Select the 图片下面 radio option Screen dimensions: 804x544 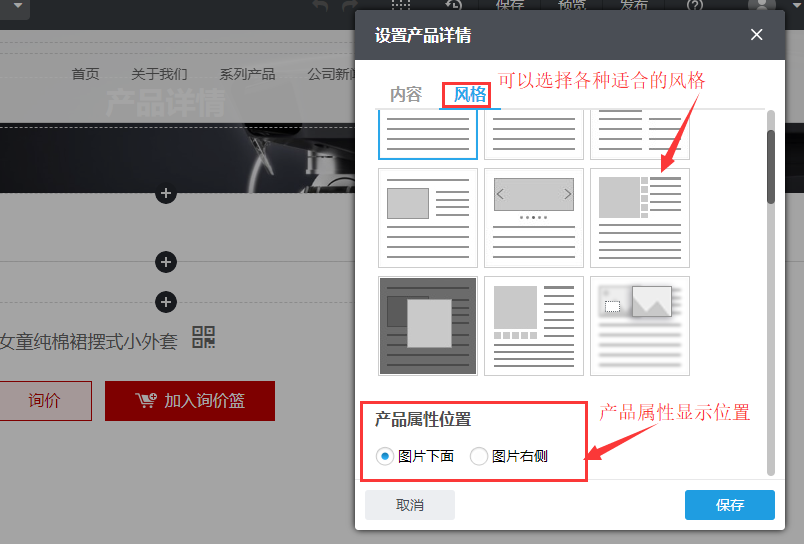tap(385, 456)
